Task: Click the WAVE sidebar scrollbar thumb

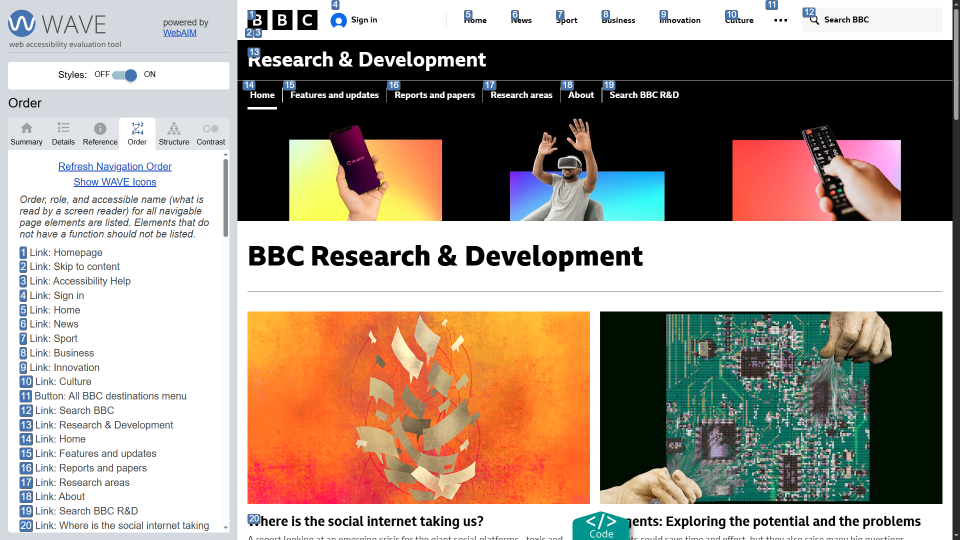Action: [x=225, y=198]
